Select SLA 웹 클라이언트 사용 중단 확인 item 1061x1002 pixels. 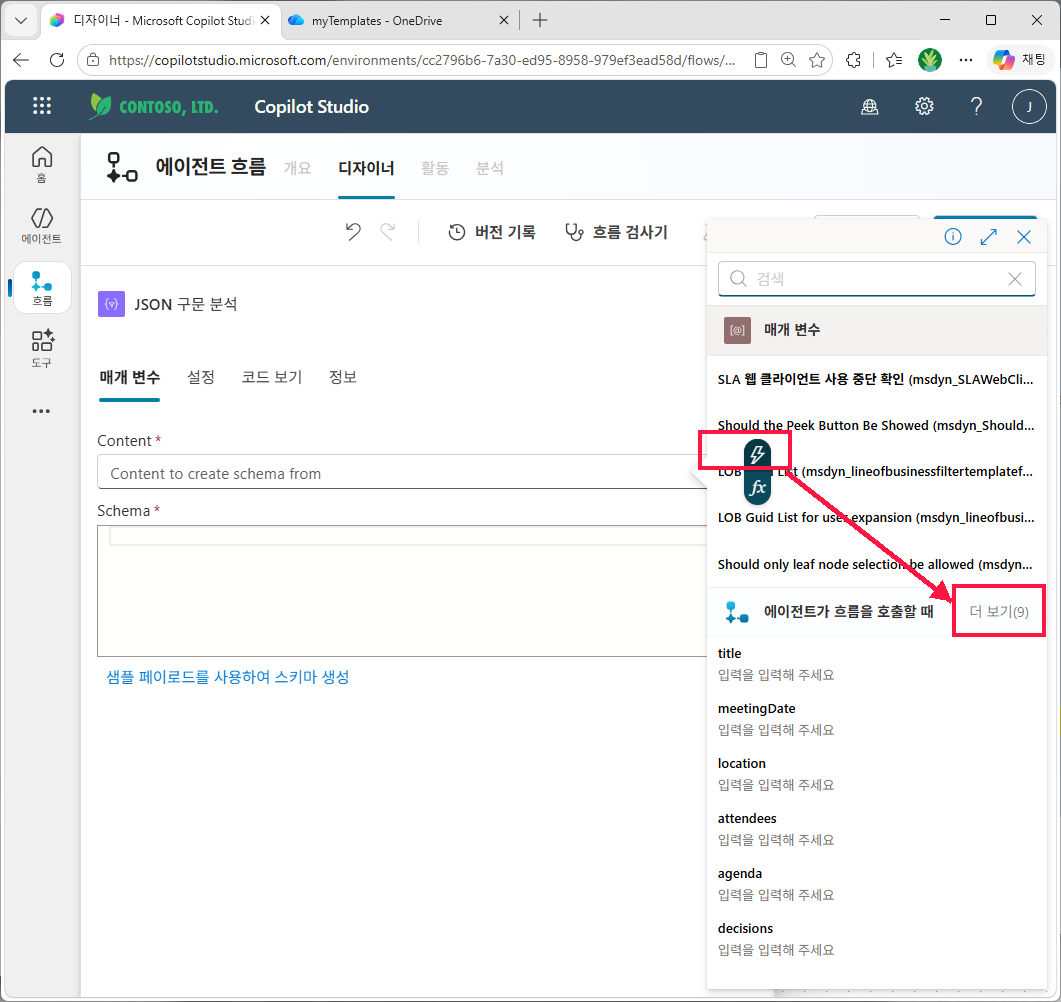(876, 380)
